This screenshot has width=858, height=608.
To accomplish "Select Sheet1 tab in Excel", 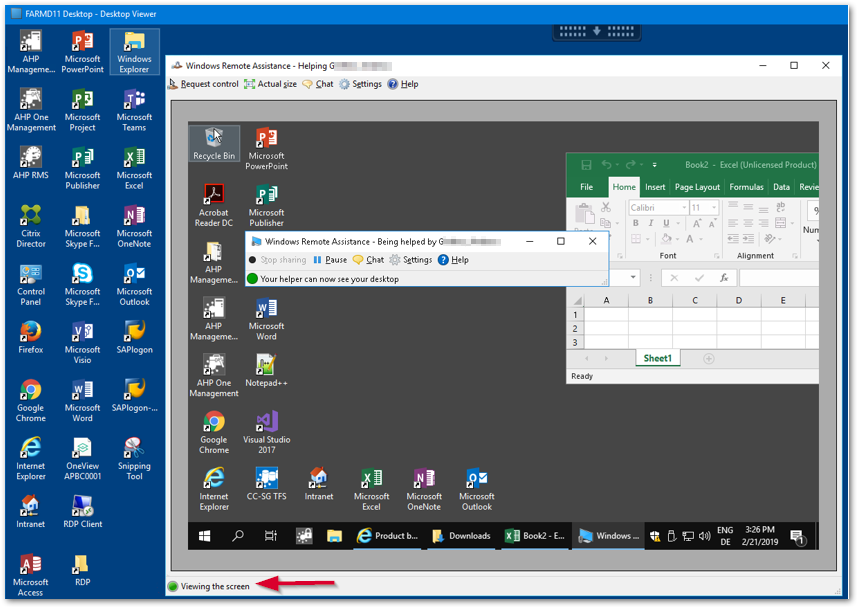I will (x=657, y=358).
